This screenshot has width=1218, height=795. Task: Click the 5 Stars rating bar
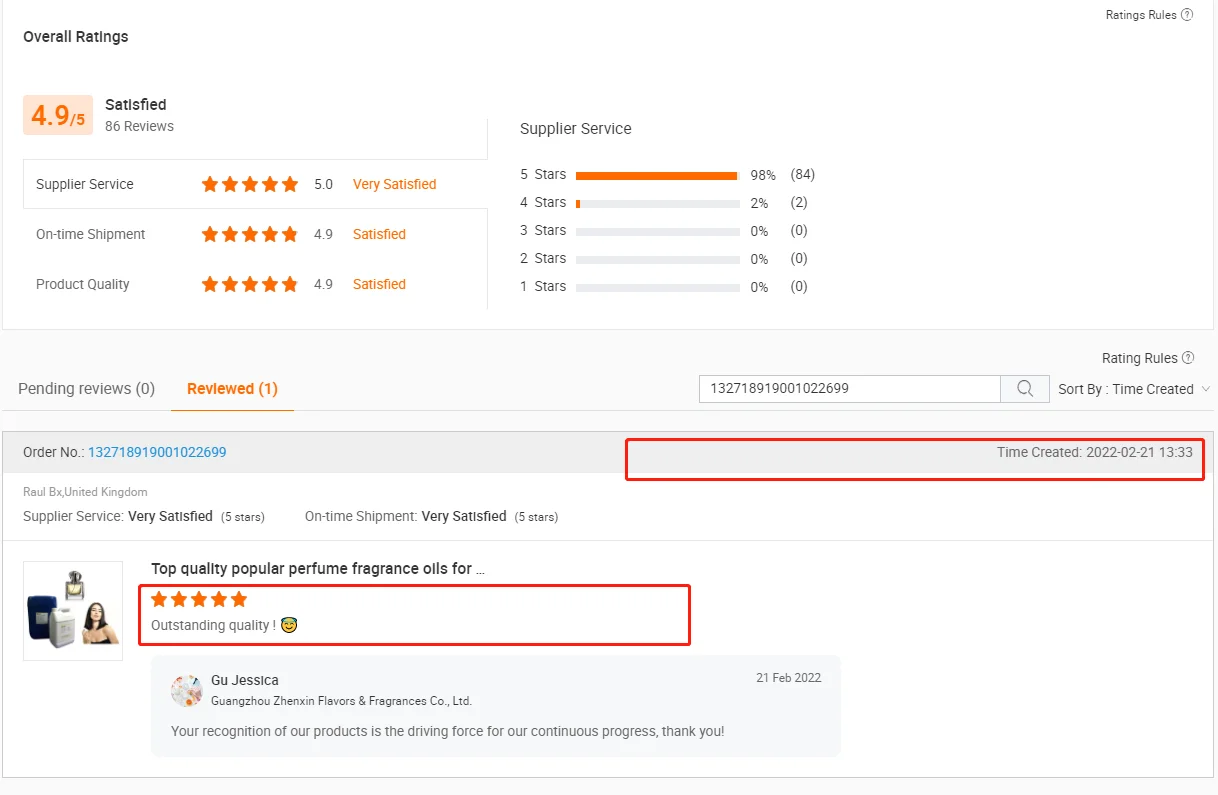(x=657, y=175)
